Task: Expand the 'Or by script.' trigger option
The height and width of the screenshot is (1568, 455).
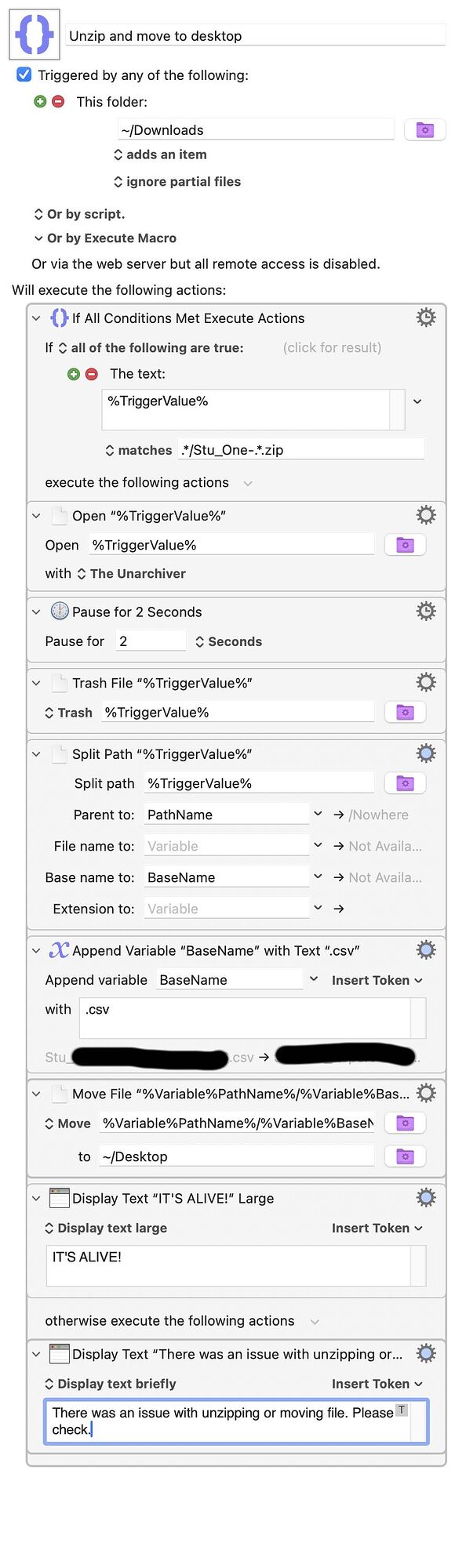Action: pyautogui.click(x=79, y=214)
